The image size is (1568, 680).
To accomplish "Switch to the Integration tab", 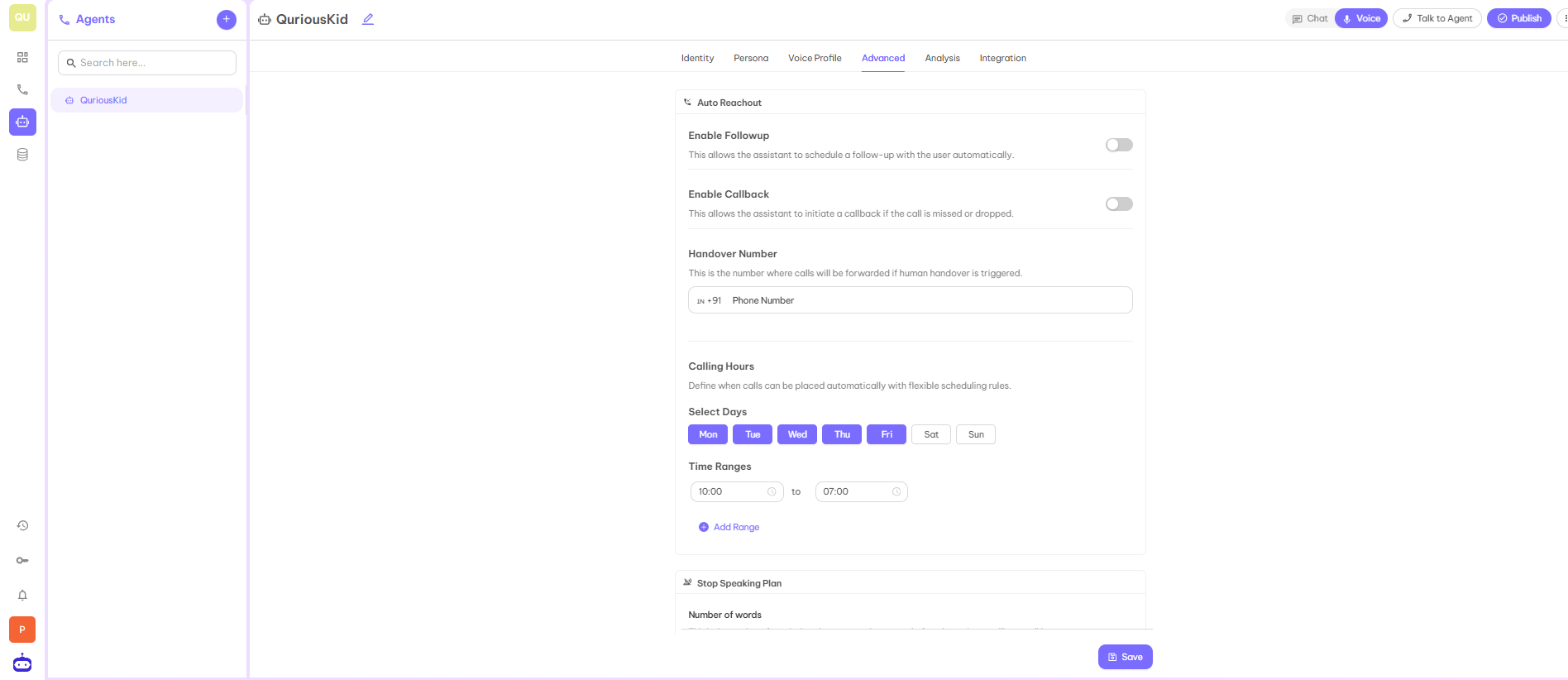I will click(x=1002, y=58).
